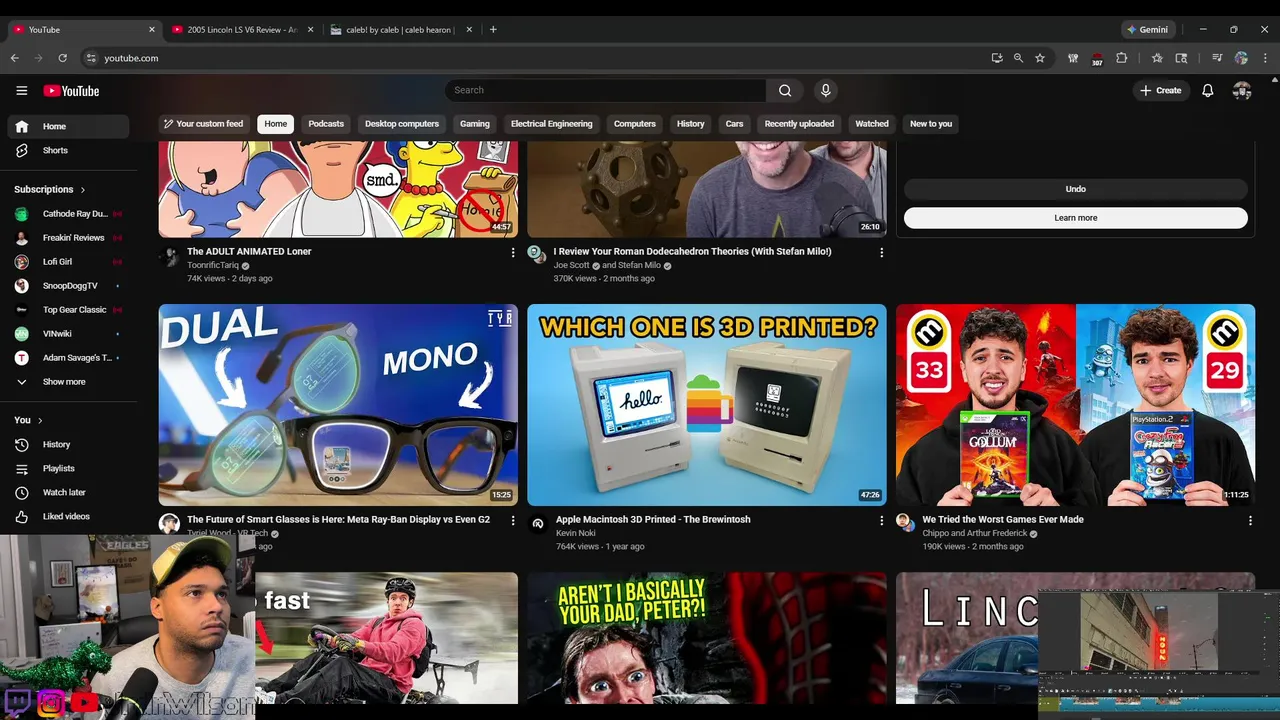Bookmark this page with the star
The image size is (1280, 720).
[1040, 58]
